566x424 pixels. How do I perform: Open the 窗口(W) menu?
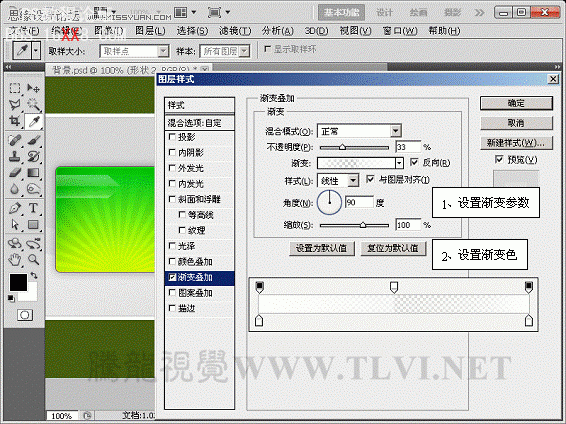(400, 31)
